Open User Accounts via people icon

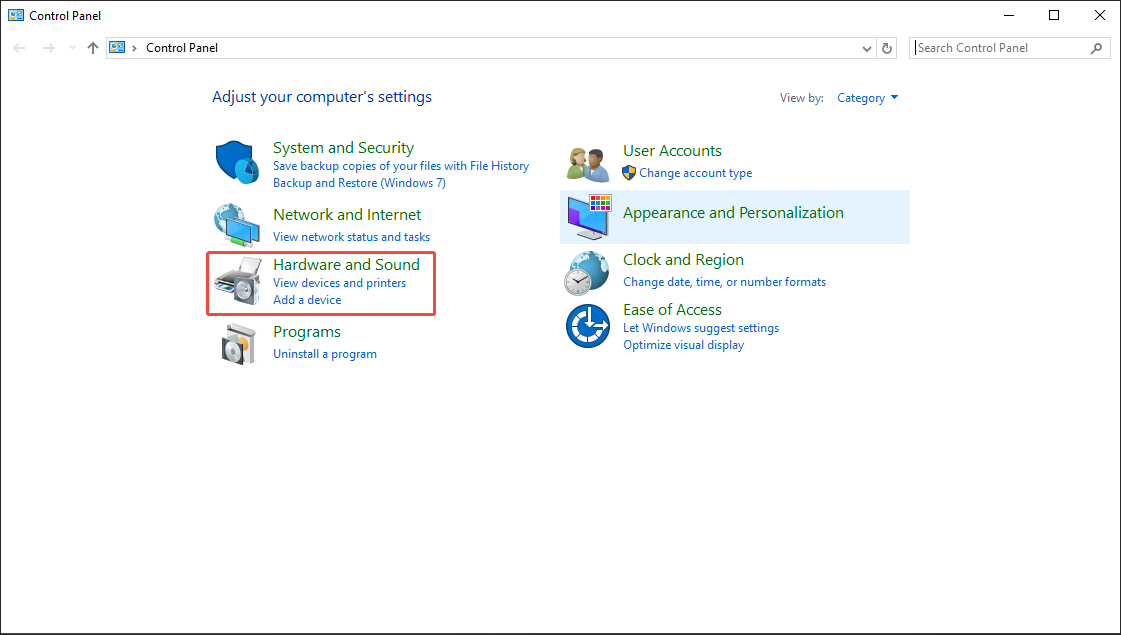click(x=587, y=163)
